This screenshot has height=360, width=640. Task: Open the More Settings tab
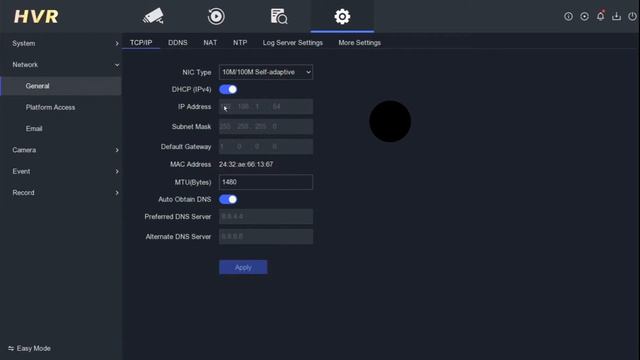point(360,42)
